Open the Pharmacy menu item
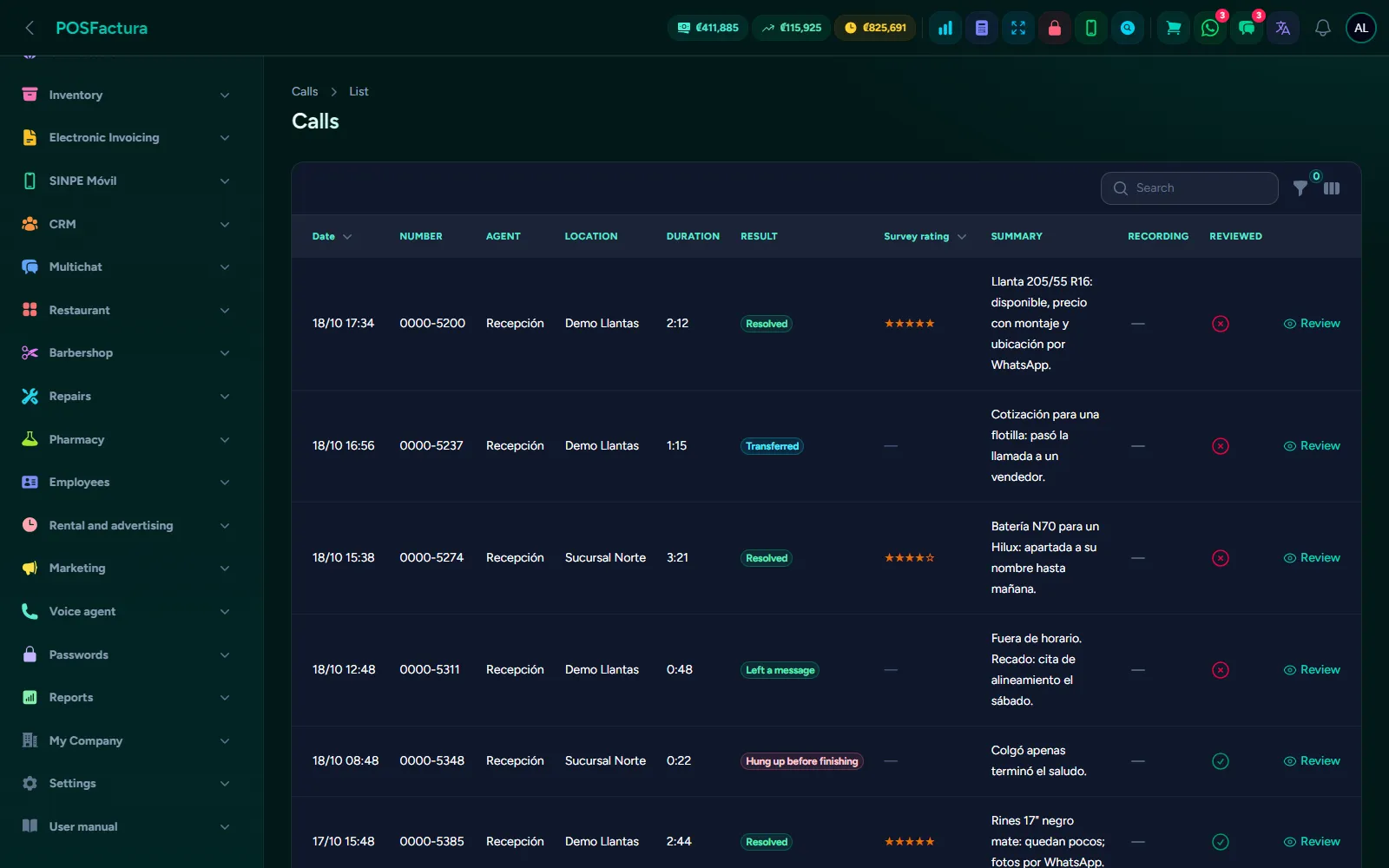1389x868 pixels. [x=127, y=439]
